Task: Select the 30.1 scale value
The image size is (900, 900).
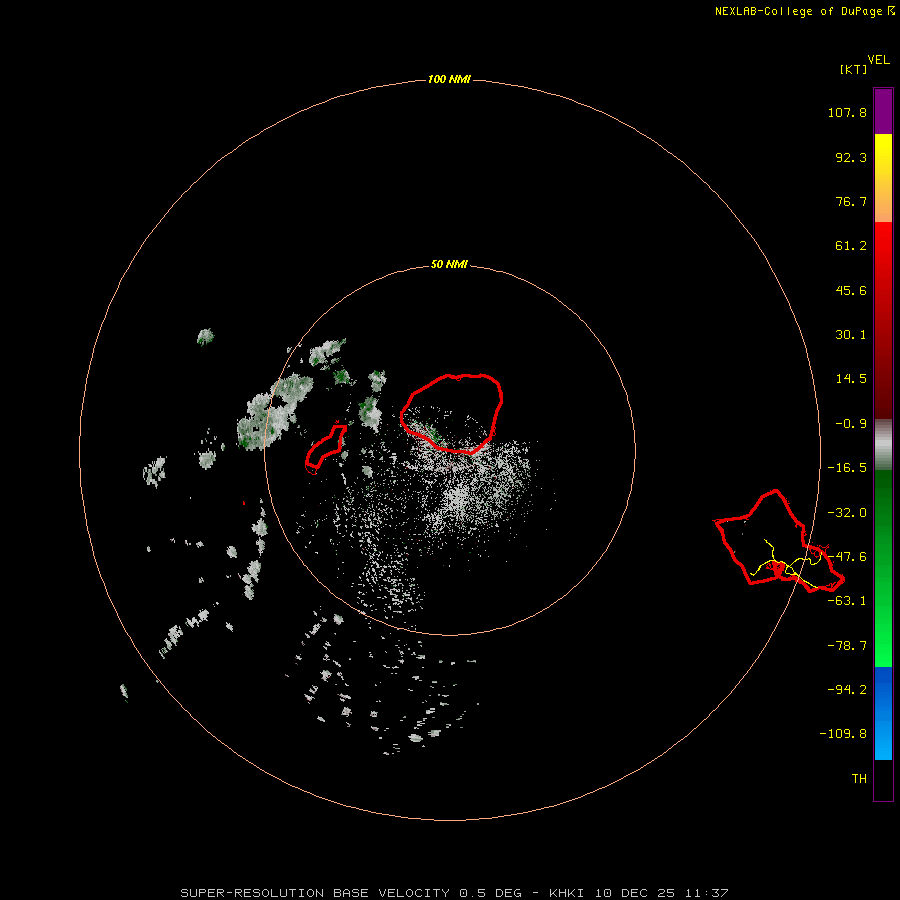Action: tap(851, 335)
